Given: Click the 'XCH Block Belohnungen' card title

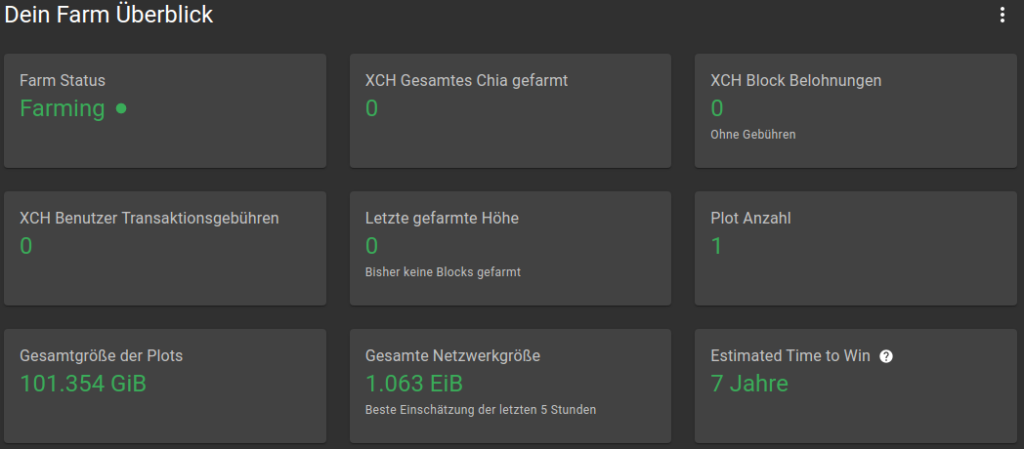Looking at the screenshot, I should point(796,81).
